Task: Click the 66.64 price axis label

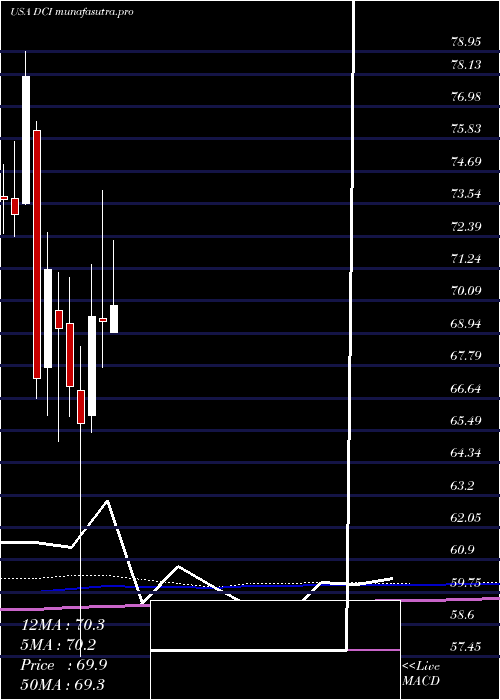Action: point(466,389)
